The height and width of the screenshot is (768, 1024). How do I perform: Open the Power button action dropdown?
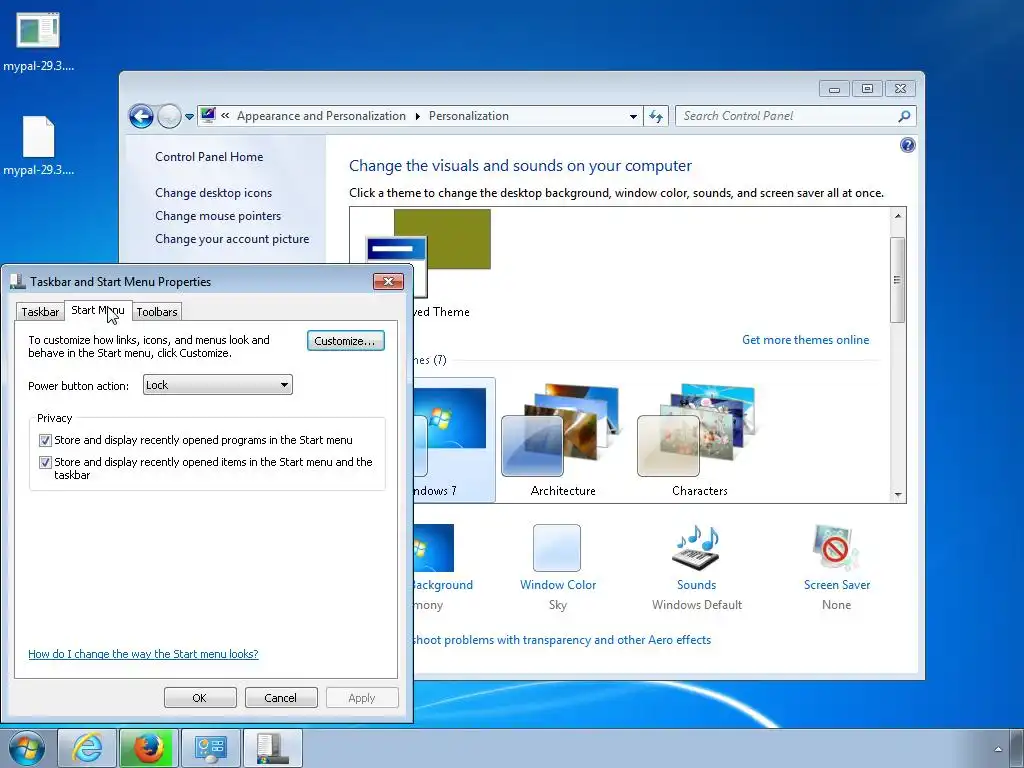pyautogui.click(x=217, y=385)
